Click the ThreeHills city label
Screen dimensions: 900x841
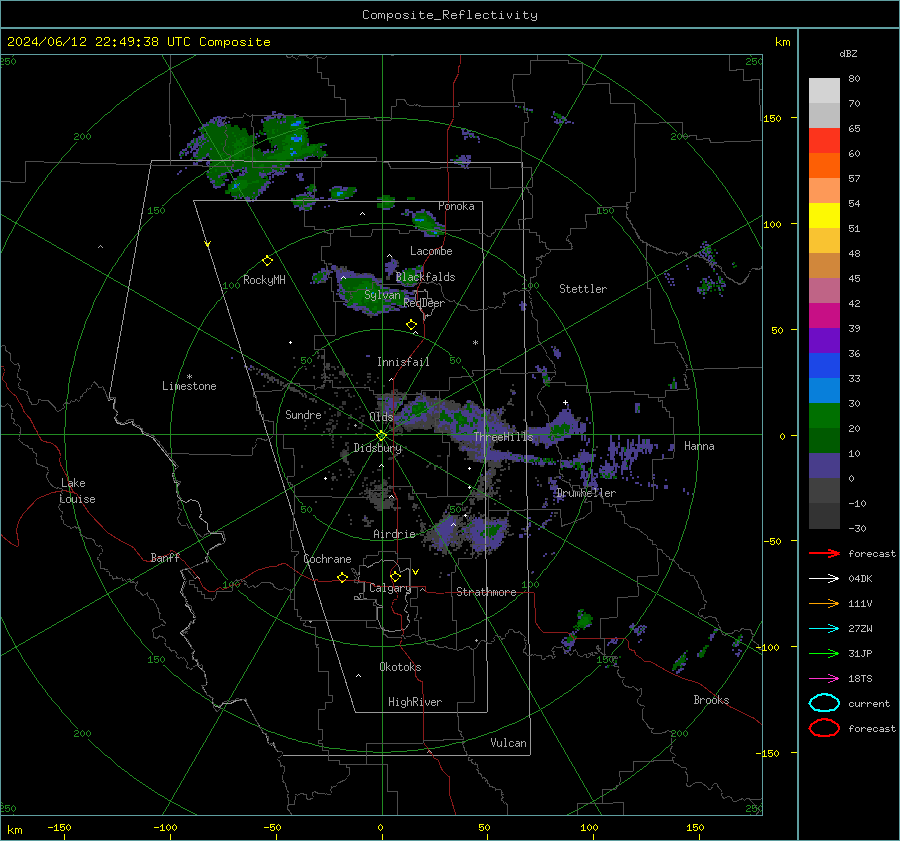click(x=503, y=437)
